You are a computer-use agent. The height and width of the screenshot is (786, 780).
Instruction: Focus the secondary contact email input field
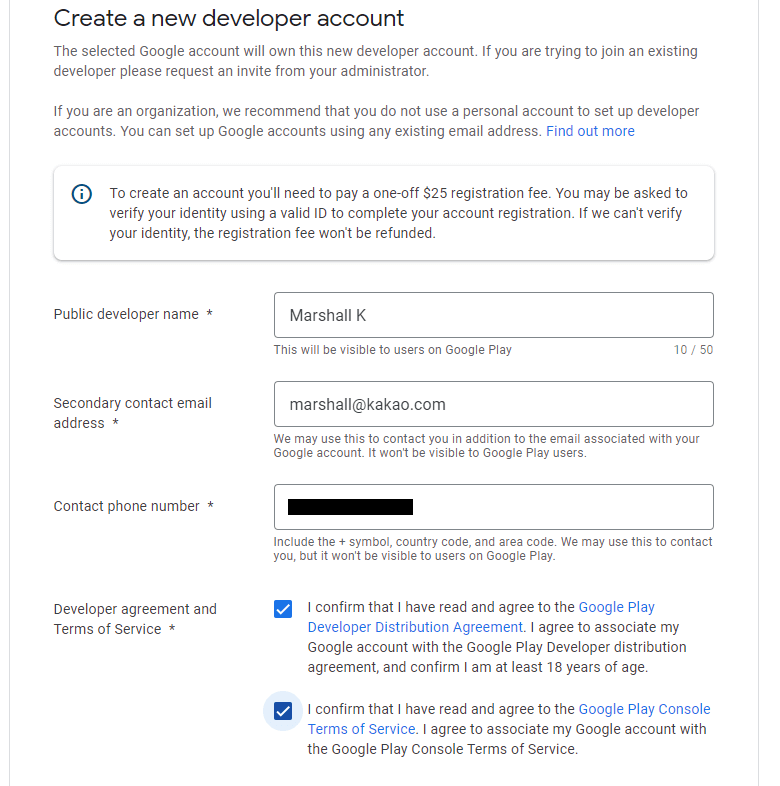tap(493, 404)
